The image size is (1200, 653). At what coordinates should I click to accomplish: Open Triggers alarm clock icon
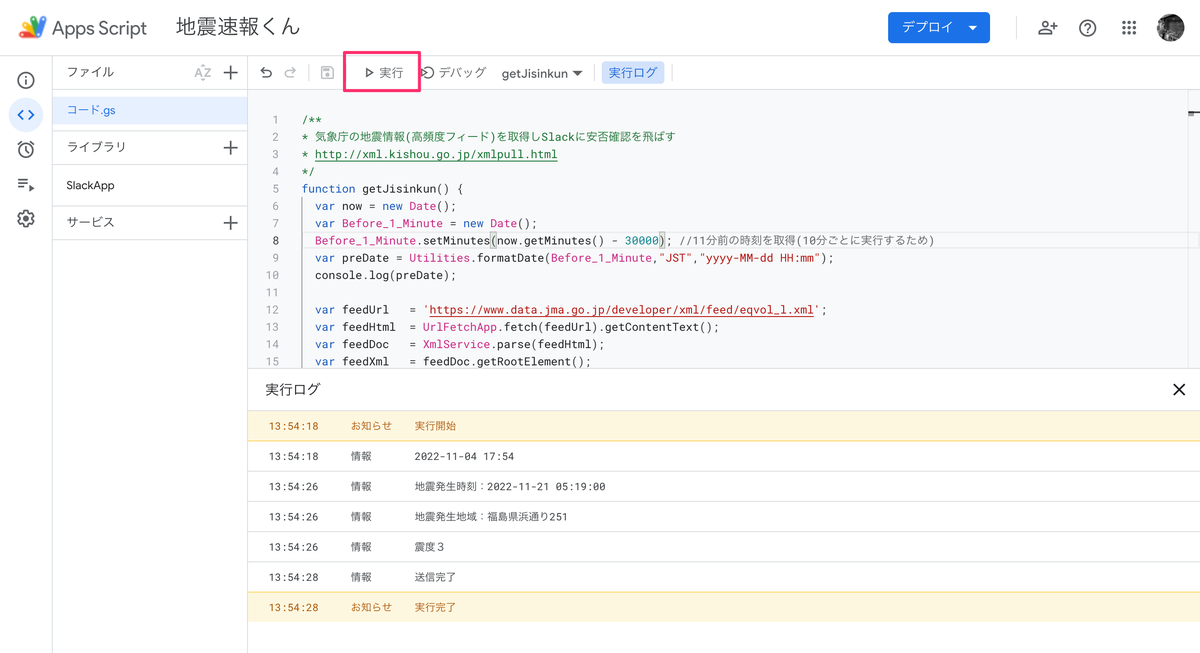pos(26,150)
